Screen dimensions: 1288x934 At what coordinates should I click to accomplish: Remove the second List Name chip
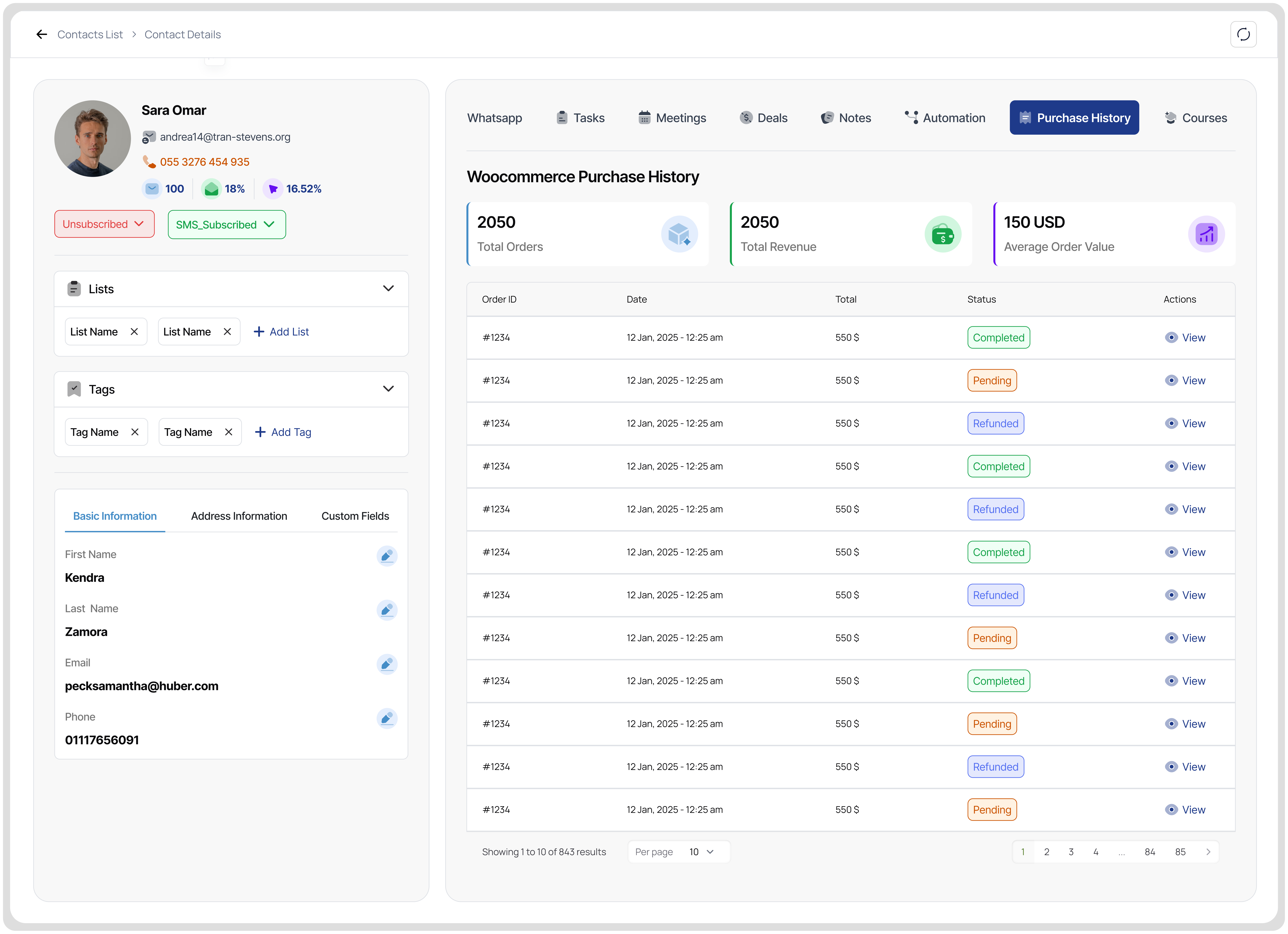(x=227, y=332)
